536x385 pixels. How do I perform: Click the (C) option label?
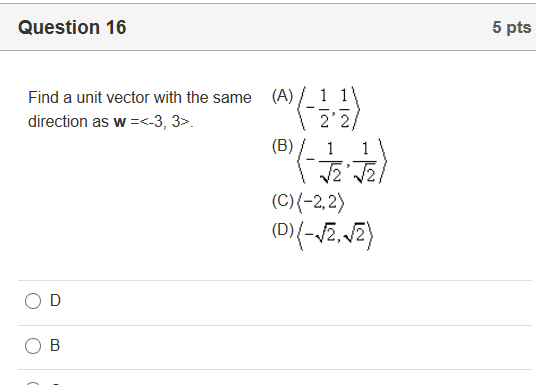[x=283, y=201]
